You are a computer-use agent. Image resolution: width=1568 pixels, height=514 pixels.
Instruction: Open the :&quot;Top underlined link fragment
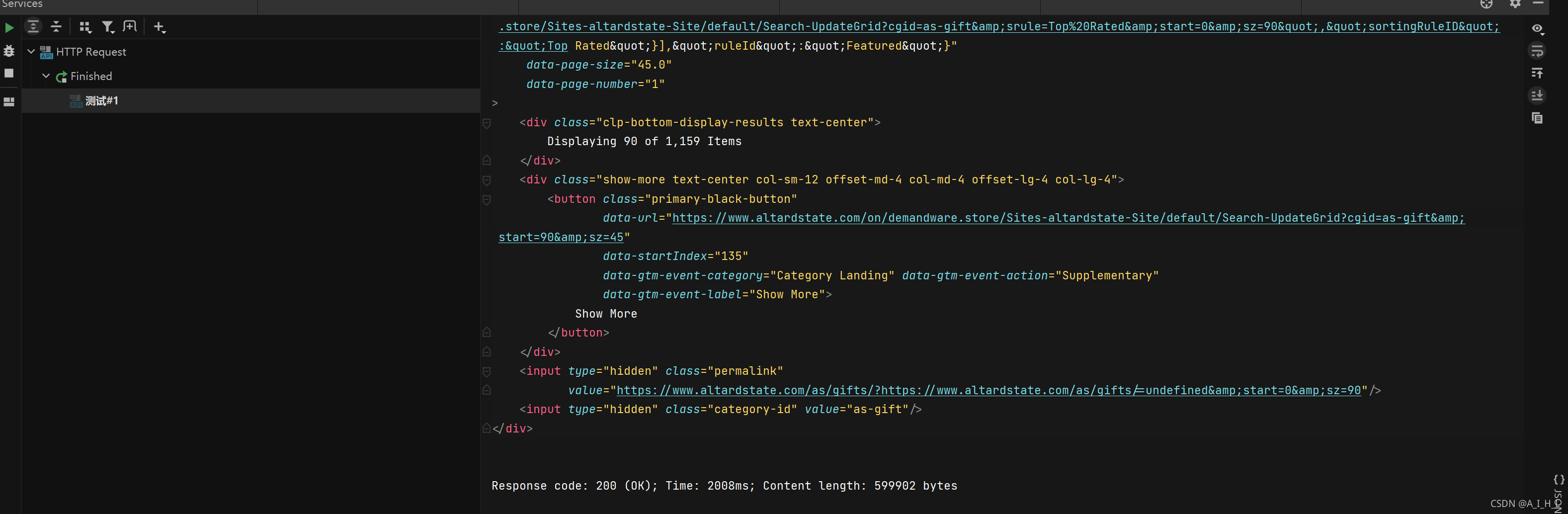[x=533, y=46]
